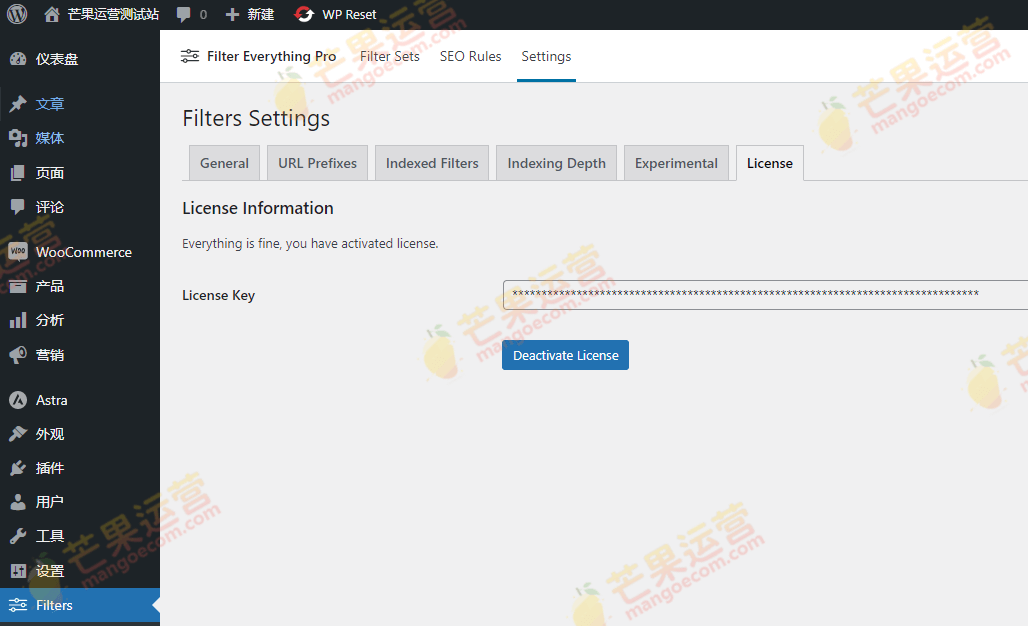Click the 产品 archive box icon
The height and width of the screenshot is (626, 1028).
(x=18, y=286)
